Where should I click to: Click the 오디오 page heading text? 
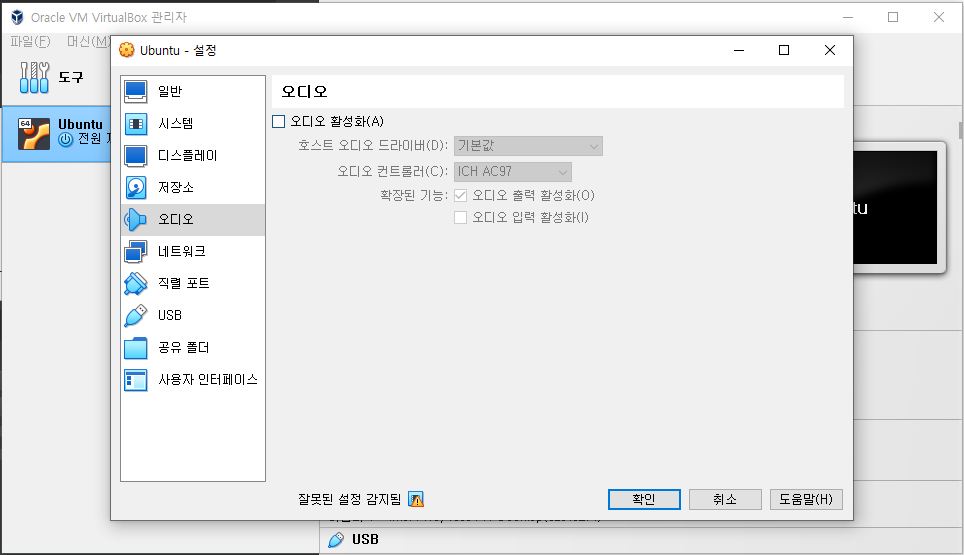tap(304, 92)
